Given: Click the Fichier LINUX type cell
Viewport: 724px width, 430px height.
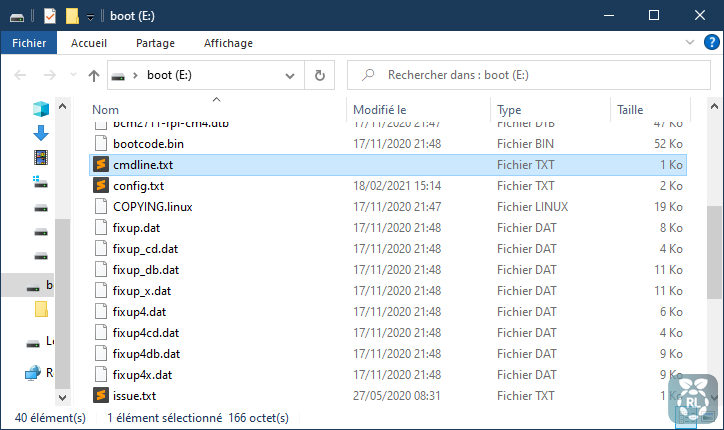Looking at the screenshot, I should (532, 206).
